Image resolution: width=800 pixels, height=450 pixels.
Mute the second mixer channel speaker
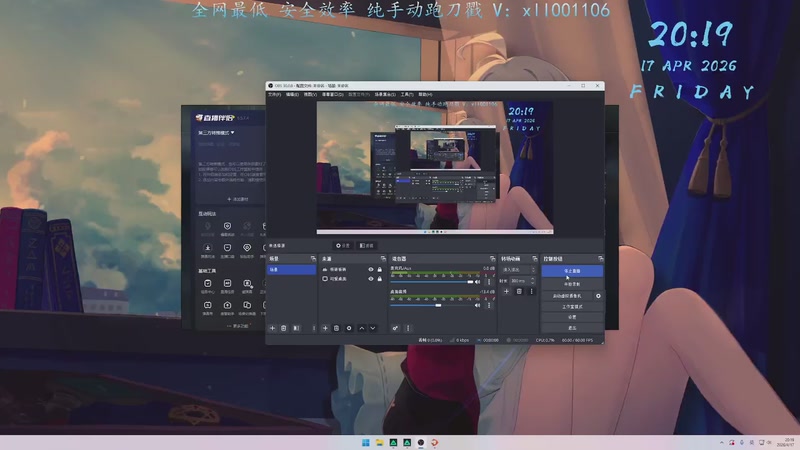(478, 305)
